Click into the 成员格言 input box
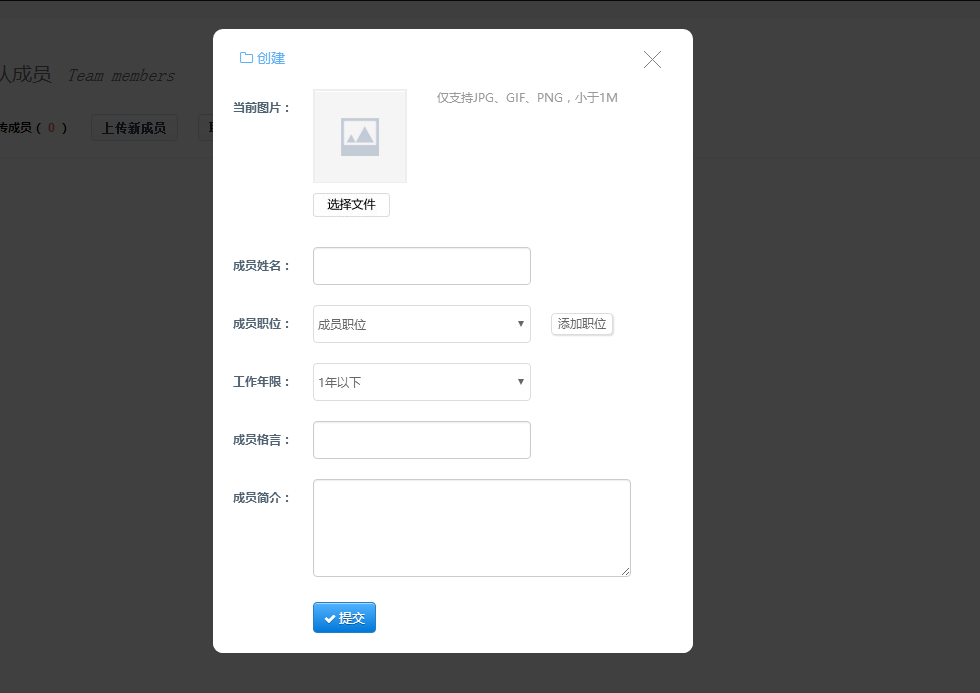Viewport: 980px width, 693px height. [x=421, y=440]
